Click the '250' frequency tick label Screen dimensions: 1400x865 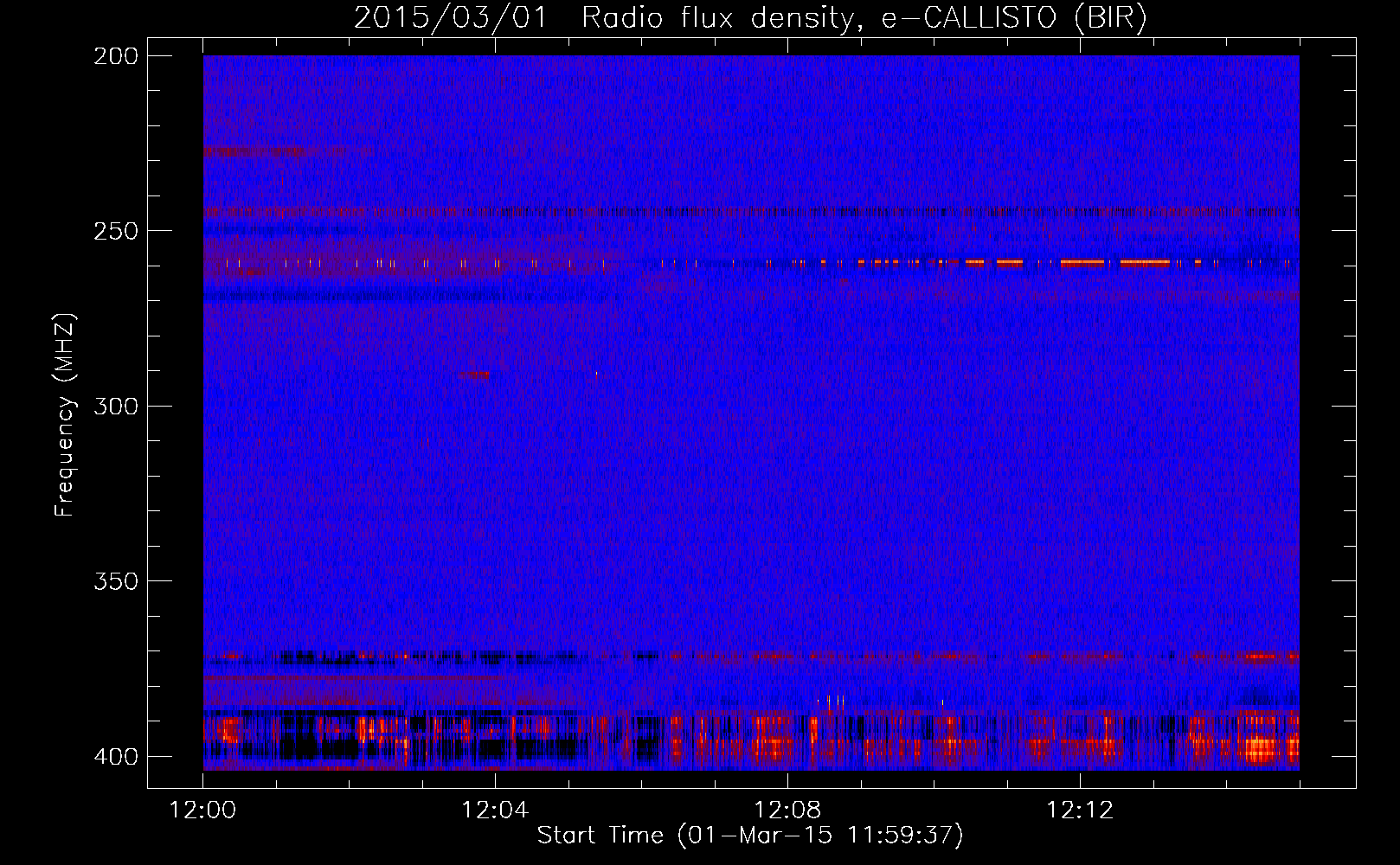[115, 231]
